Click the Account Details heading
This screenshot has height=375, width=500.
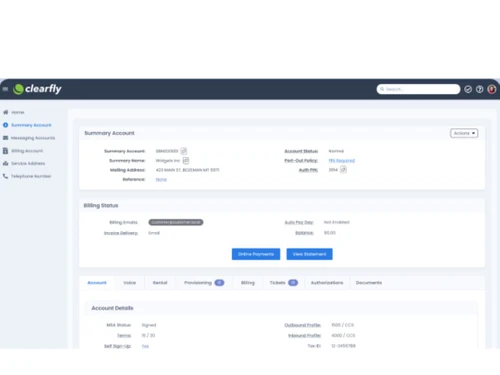[x=112, y=308]
